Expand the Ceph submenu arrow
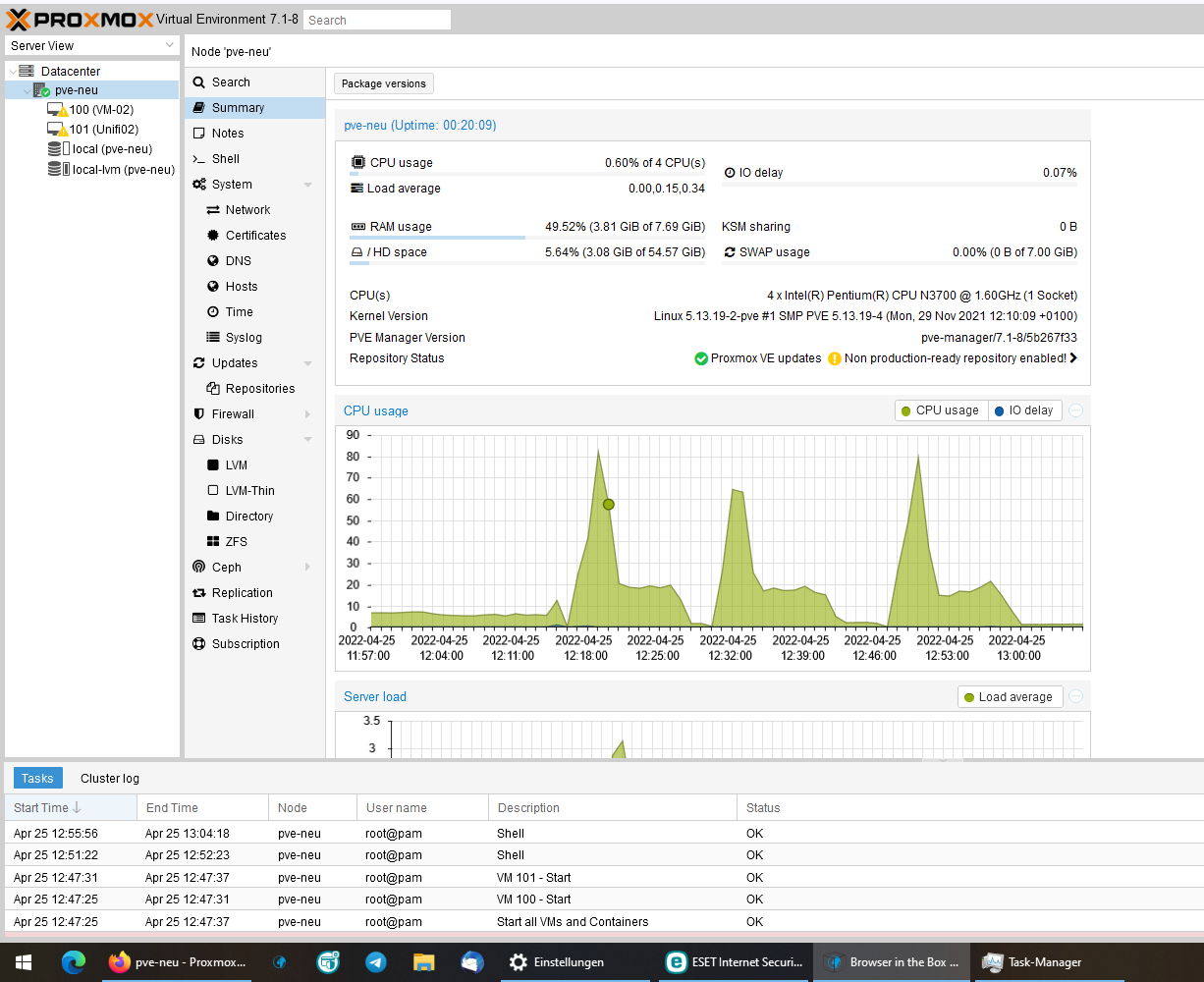 (x=307, y=568)
